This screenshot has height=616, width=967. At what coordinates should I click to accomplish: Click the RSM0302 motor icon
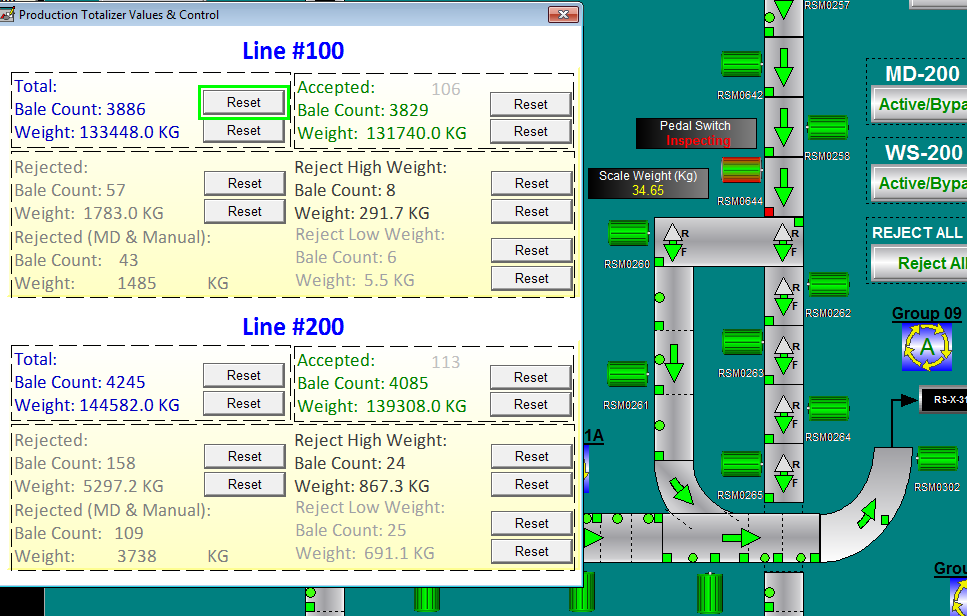point(937,459)
